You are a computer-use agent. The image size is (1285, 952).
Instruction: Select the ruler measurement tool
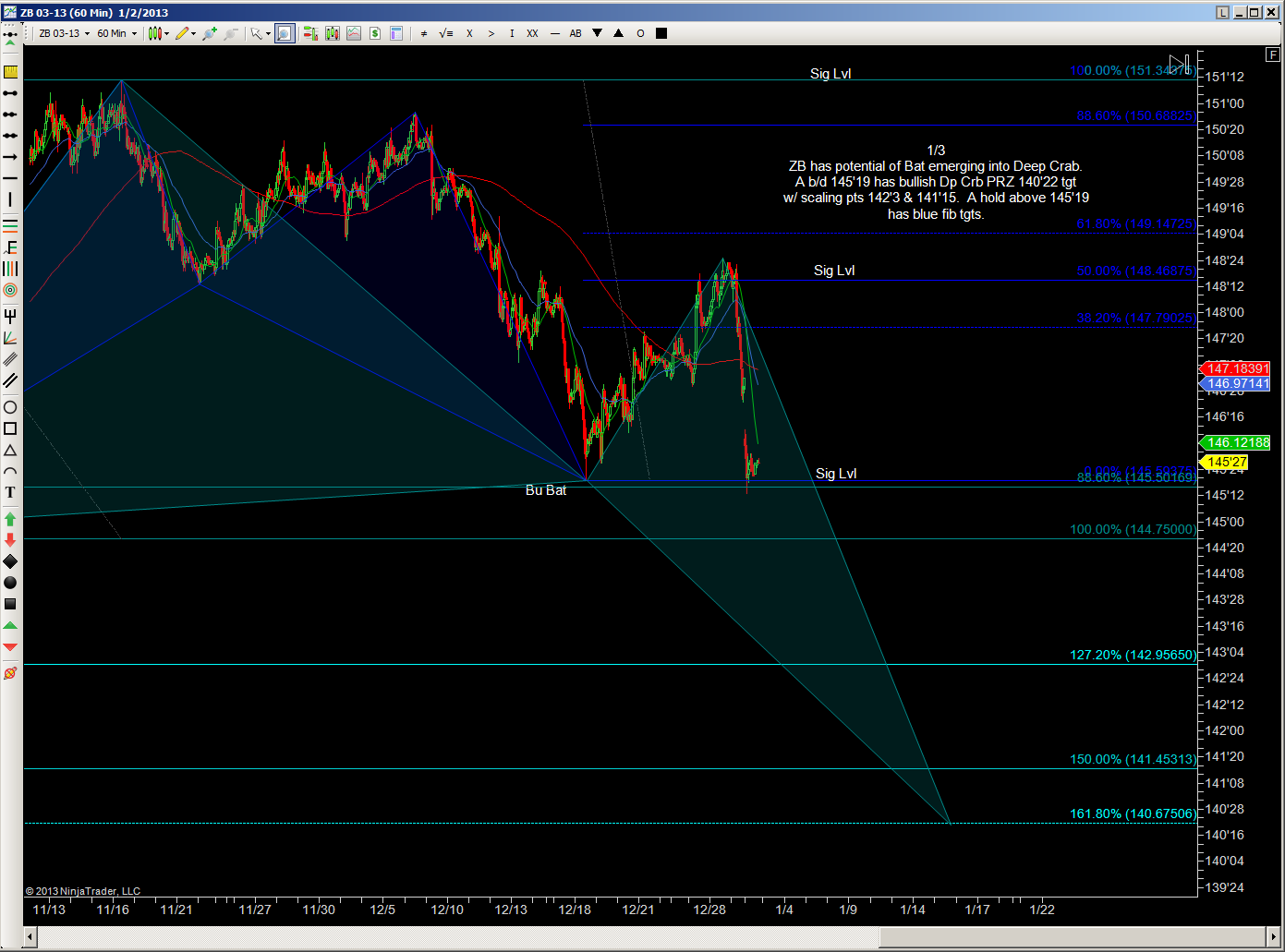coord(10,71)
